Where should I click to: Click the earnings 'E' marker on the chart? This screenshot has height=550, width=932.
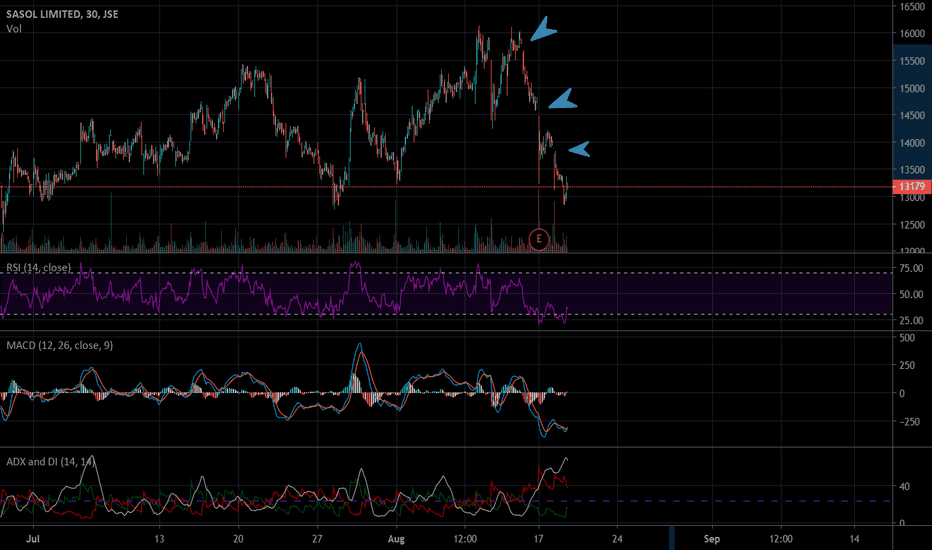pyautogui.click(x=539, y=239)
